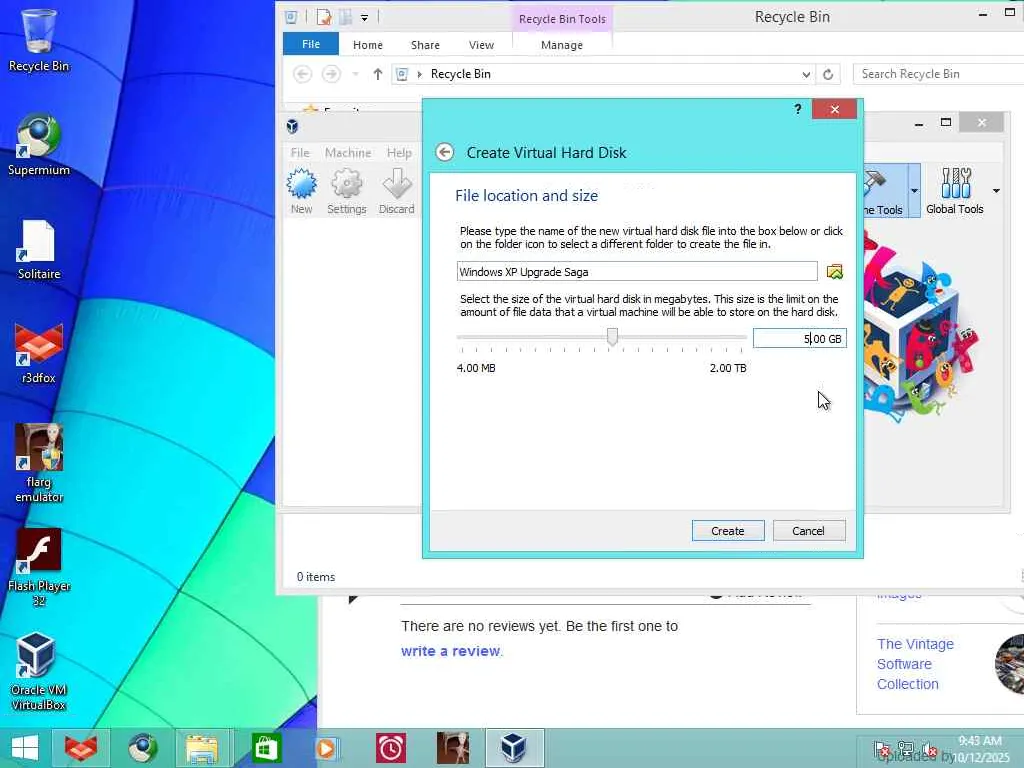
Task: Open the File tab in Recycle Bin
Action: click(x=311, y=44)
